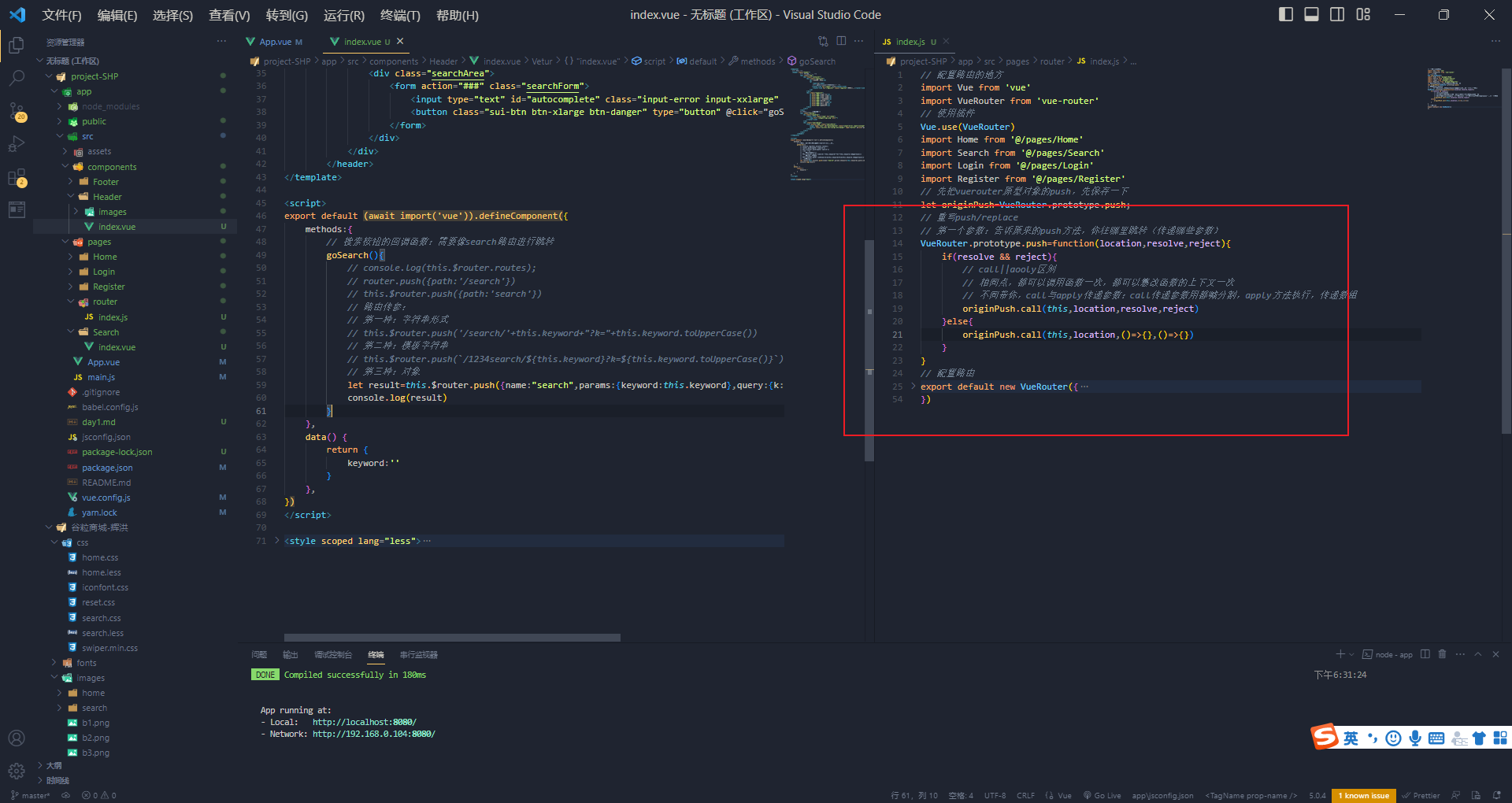Click UTF-8 encoding in status bar

(995, 795)
